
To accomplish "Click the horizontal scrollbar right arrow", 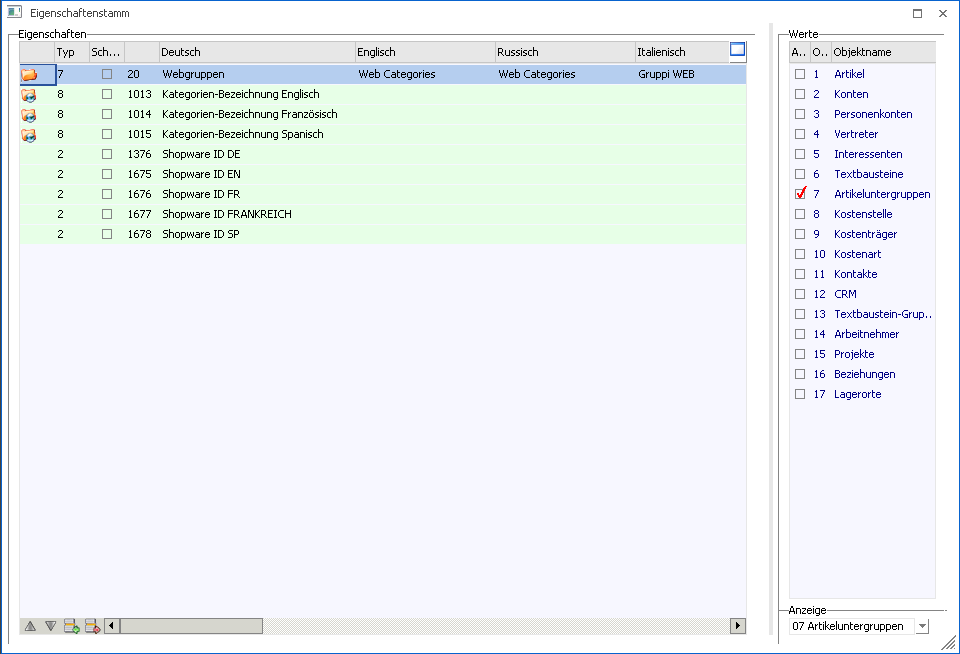I will tap(738, 626).
